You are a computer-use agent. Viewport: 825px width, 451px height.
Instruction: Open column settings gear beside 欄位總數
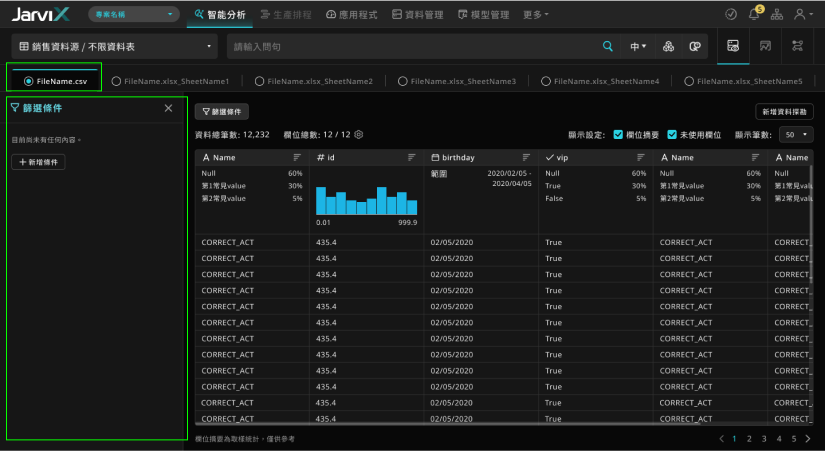tap(359, 135)
